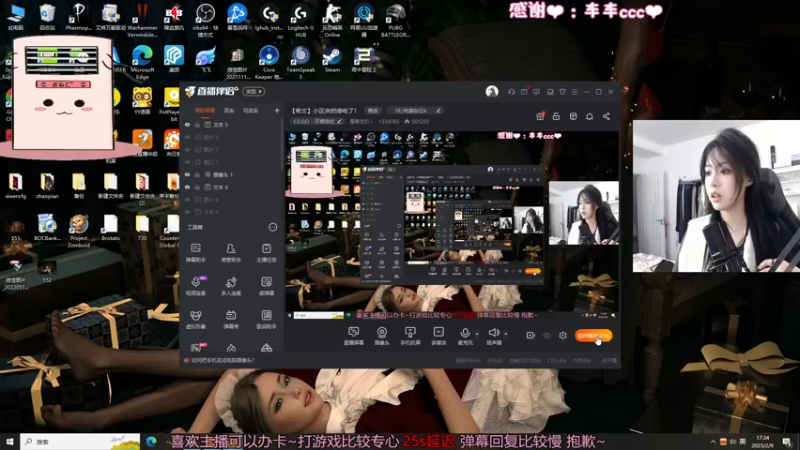Click the user avatar in title bar
Image resolution: width=800 pixels, height=450 pixels.
pos(492,91)
